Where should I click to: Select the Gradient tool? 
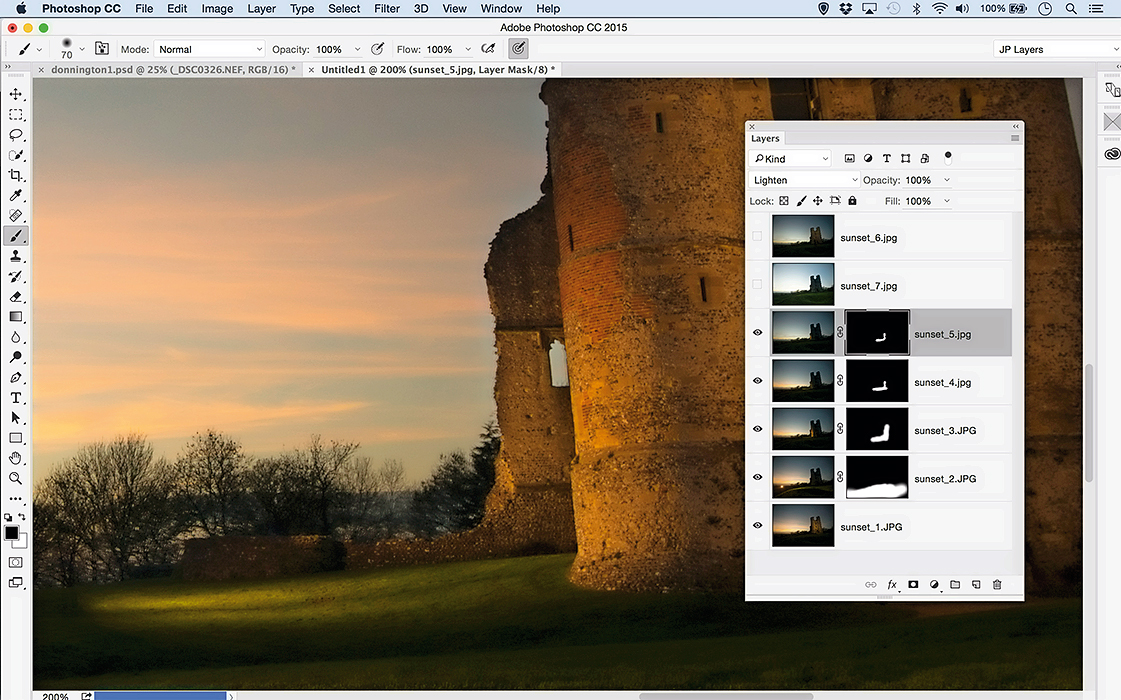(x=16, y=316)
